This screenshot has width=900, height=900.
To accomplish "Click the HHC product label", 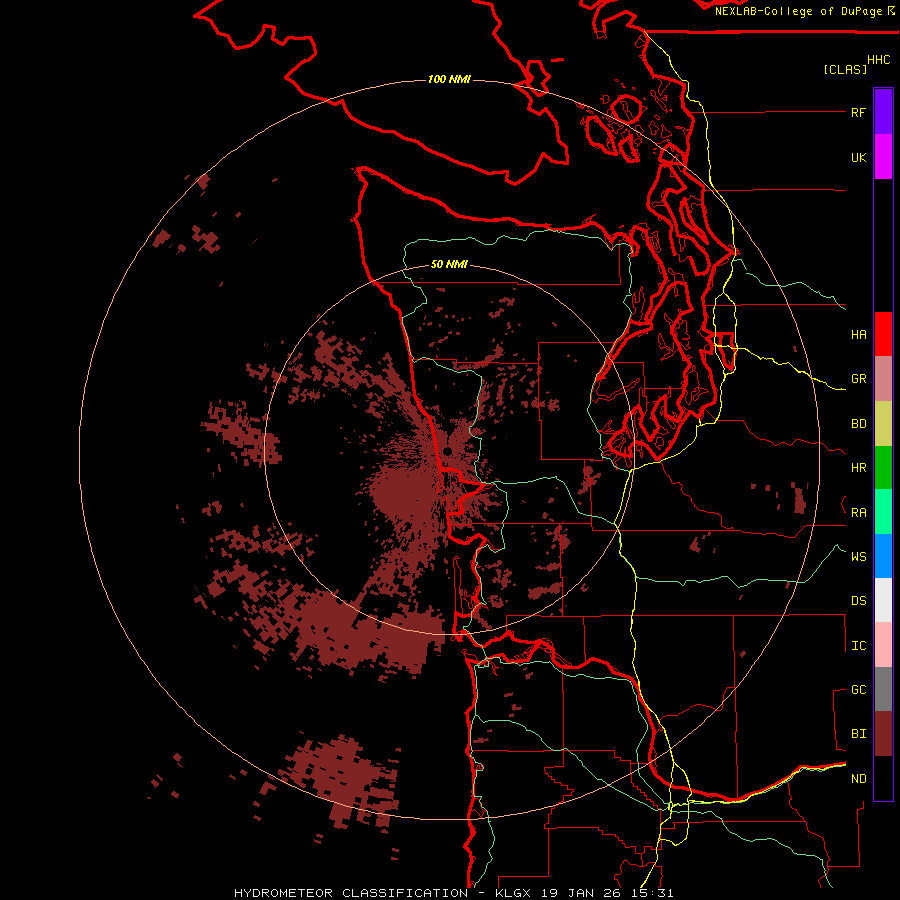I will point(878,60).
